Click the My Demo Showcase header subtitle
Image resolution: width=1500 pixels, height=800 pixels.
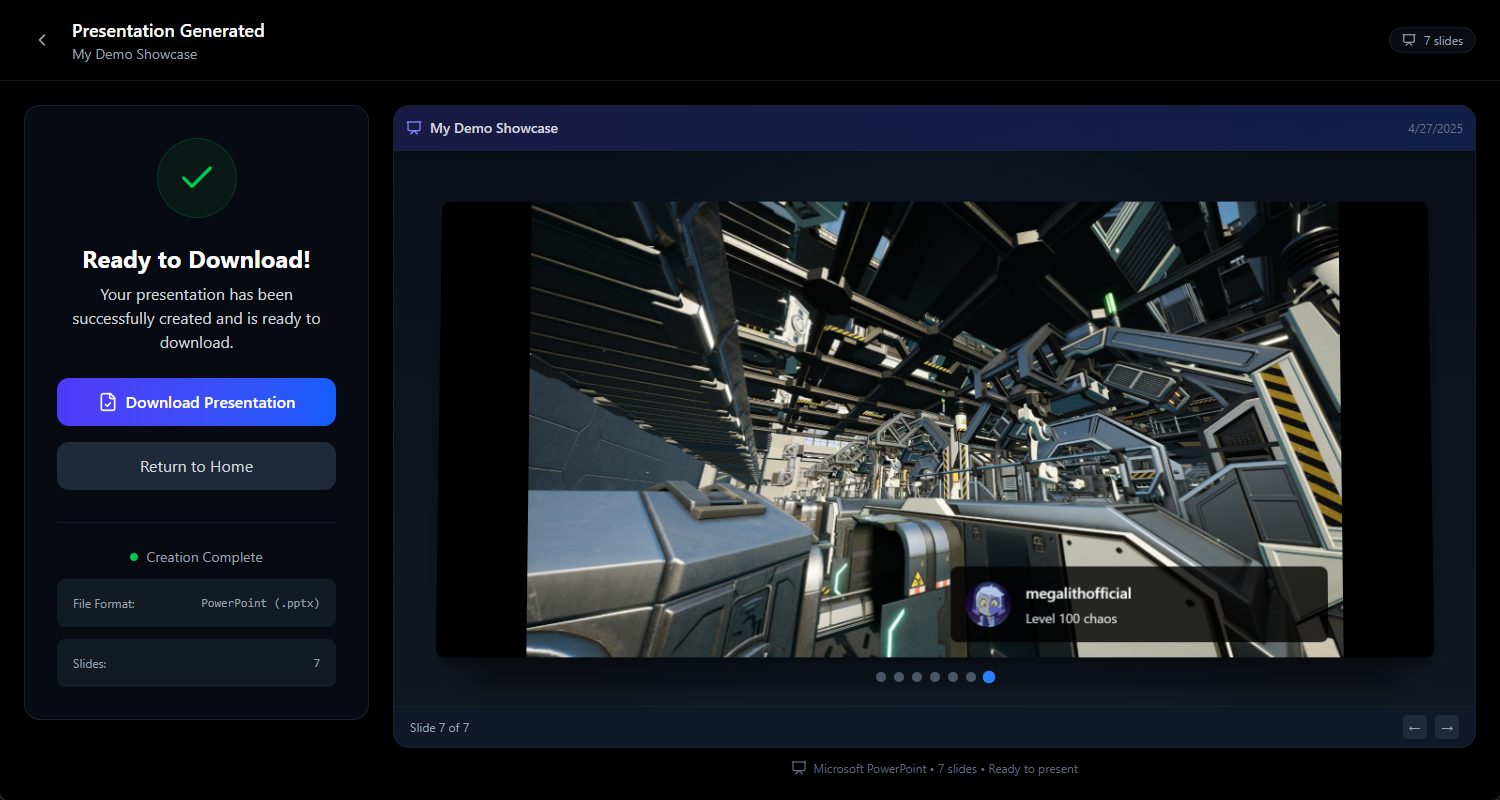(134, 55)
